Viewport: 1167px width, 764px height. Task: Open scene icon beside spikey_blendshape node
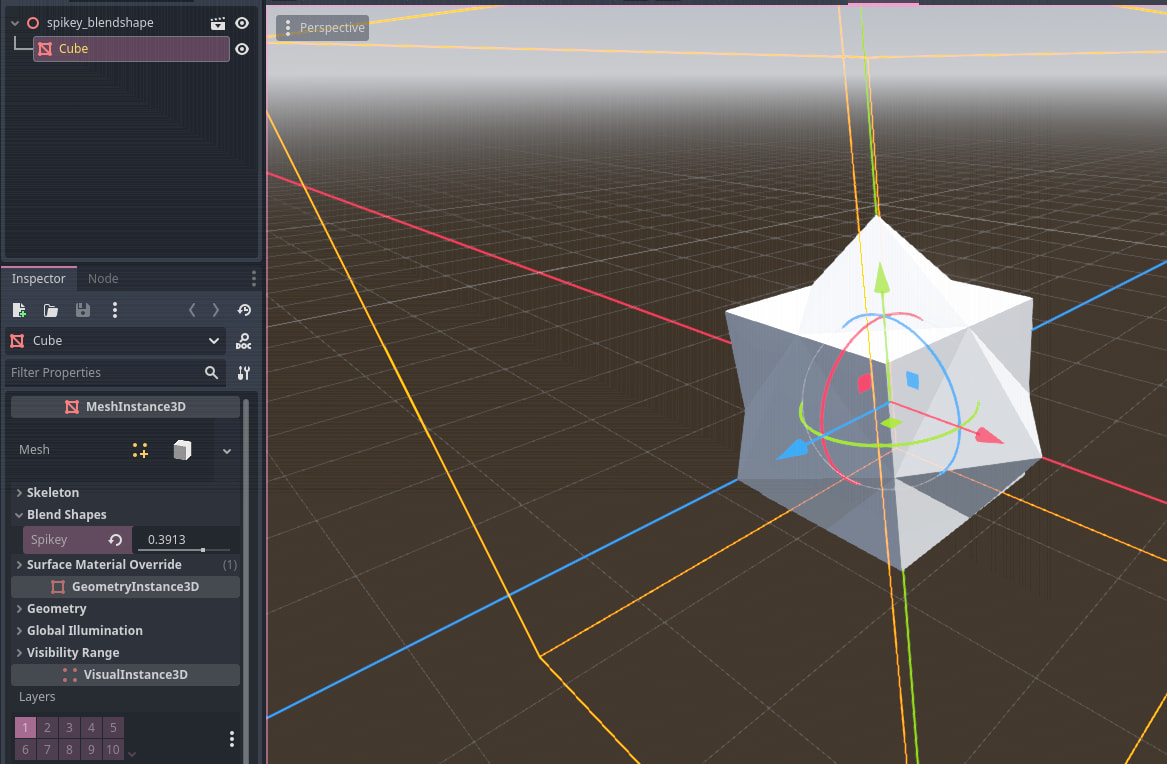point(218,23)
